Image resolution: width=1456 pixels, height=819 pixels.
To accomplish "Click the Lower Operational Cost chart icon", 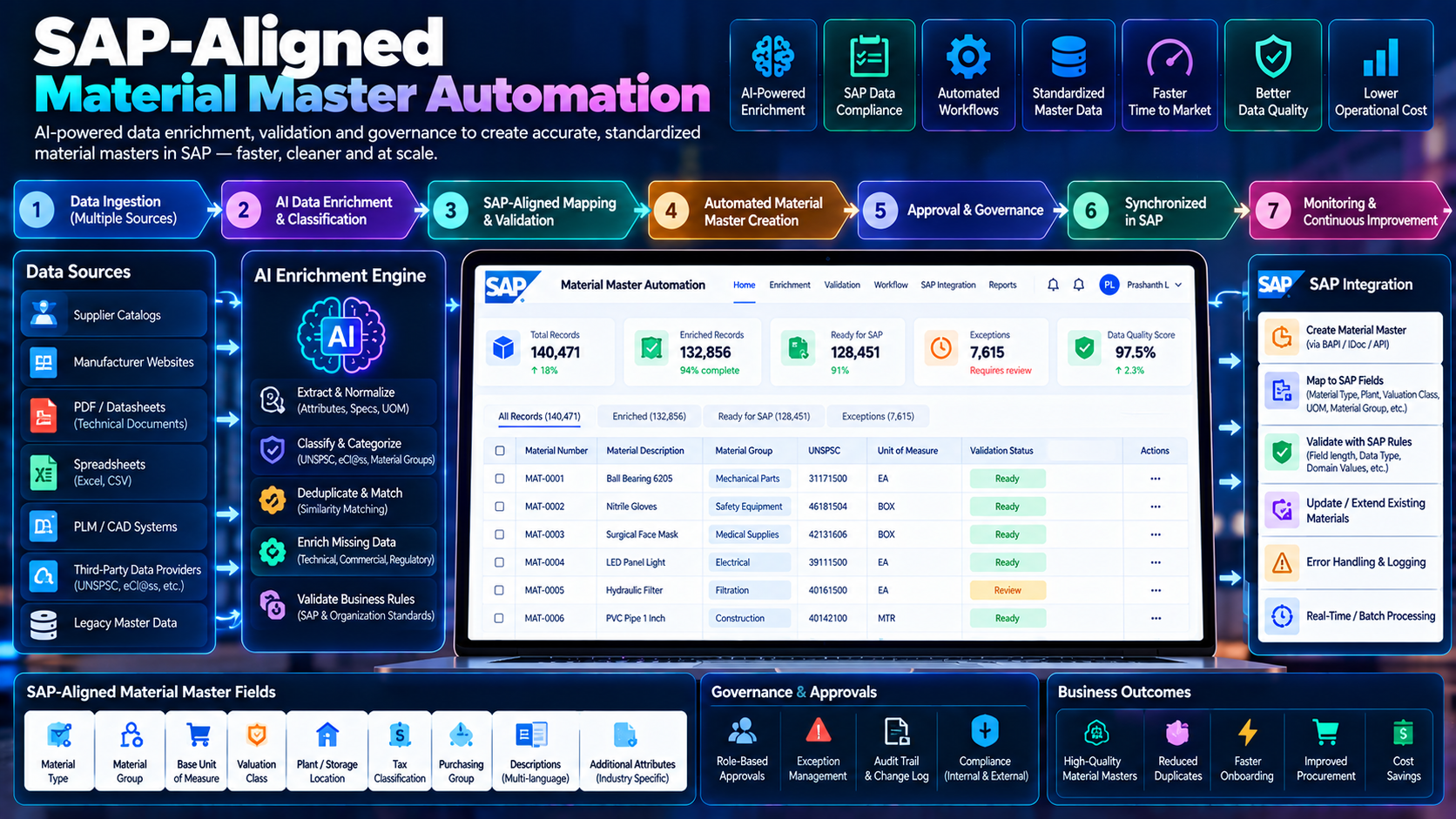I will point(1380,57).
